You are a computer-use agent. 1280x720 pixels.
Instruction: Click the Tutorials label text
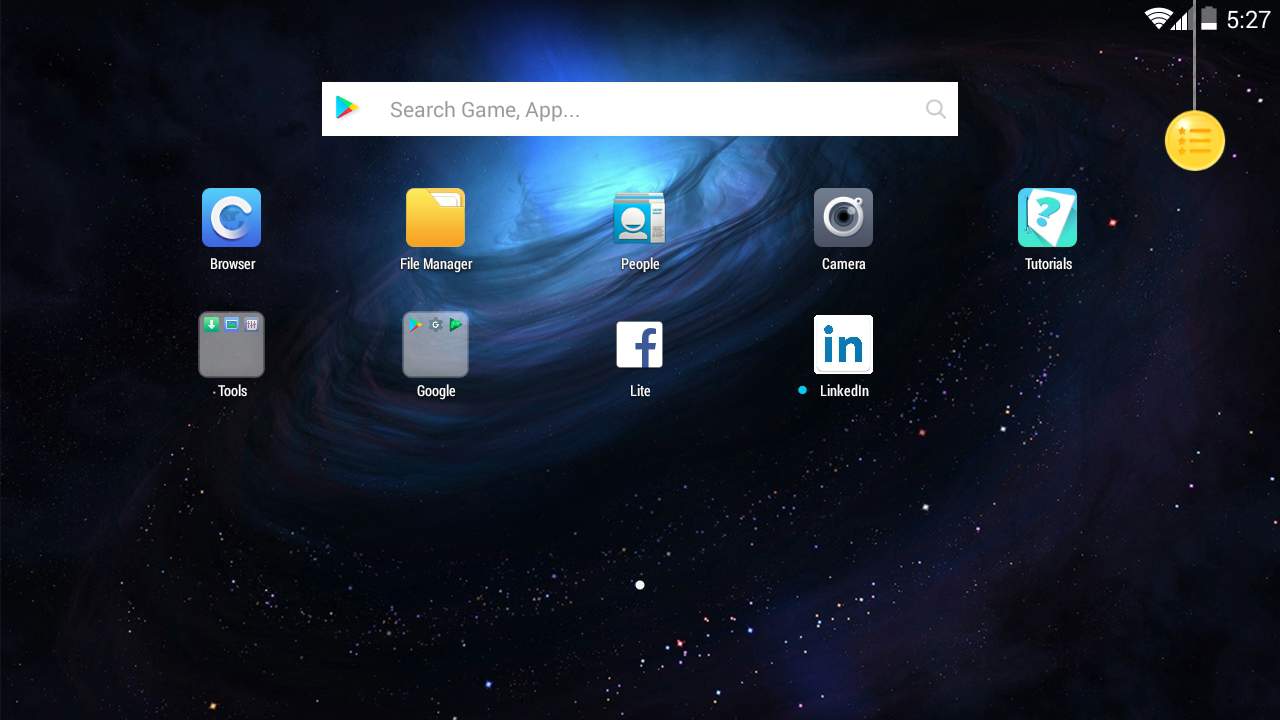1048,264
